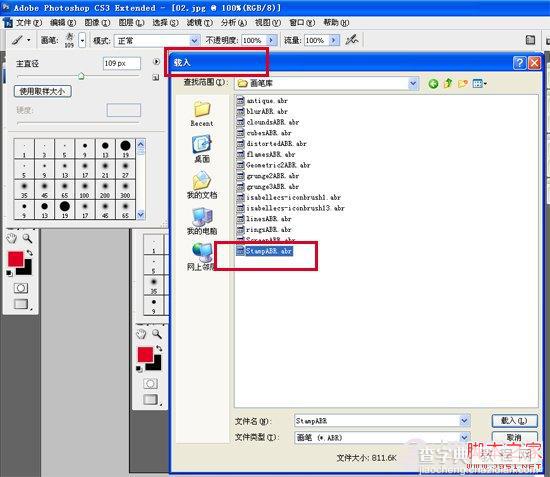This screenshot has height=477, width=550.
Task: Select cloundsABR.abr file
Action: [x=268, y=122]
